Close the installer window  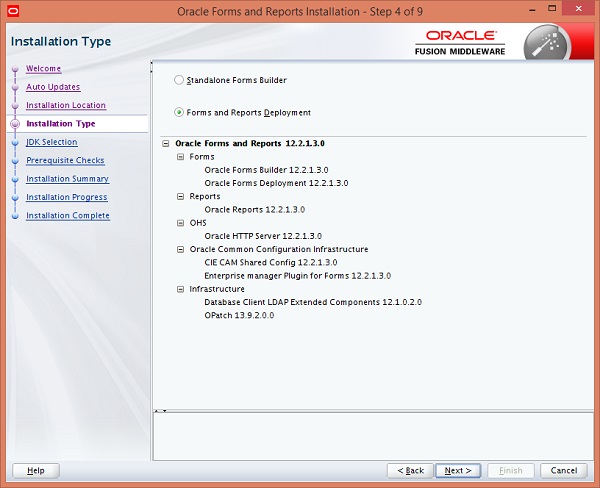click(x=579, y=9)
